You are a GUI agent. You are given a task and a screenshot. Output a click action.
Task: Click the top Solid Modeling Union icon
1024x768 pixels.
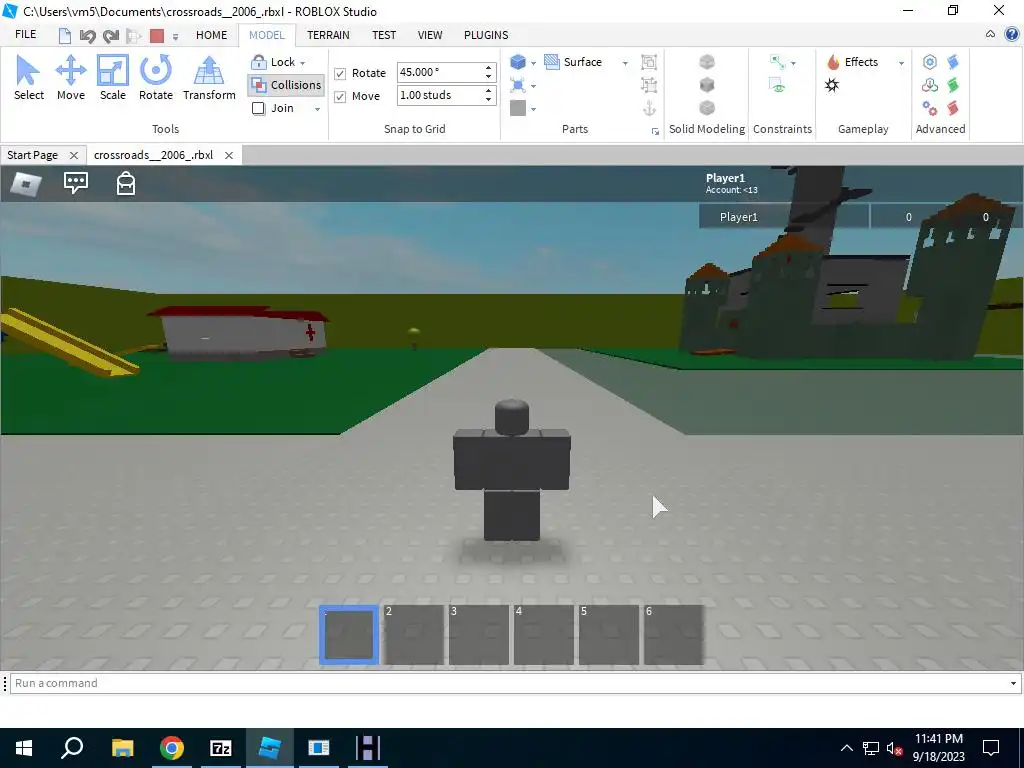(707, 62)
